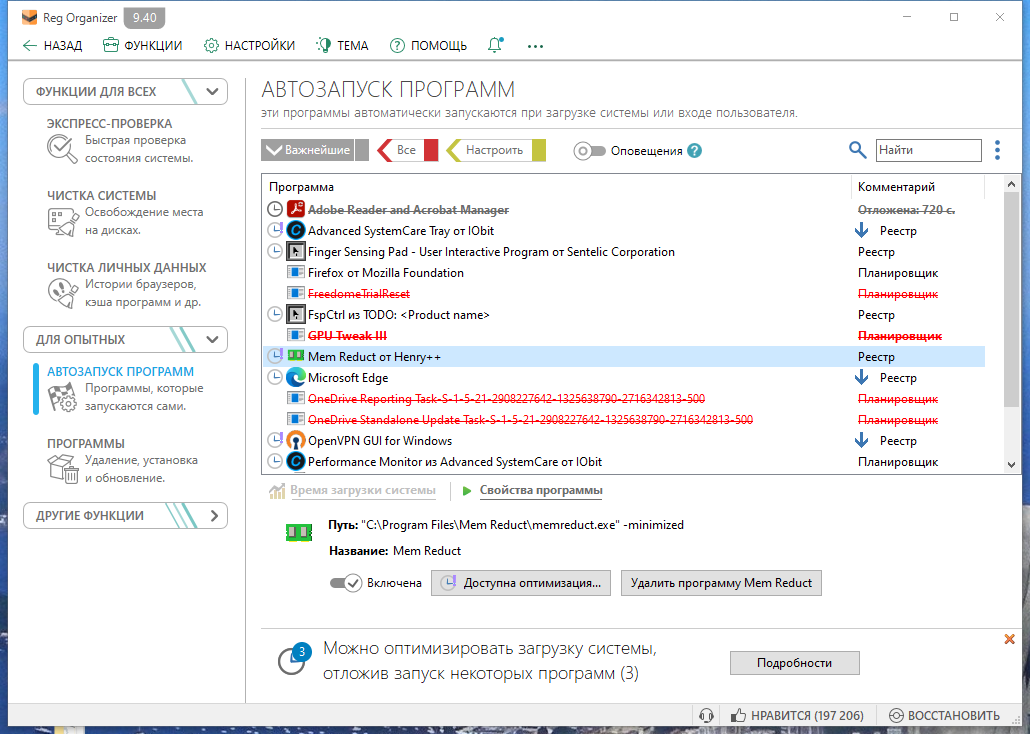This screenshot has width=1030, height=734.
Task: Click the Комментарий column header
Action: [x=918, y=187]
